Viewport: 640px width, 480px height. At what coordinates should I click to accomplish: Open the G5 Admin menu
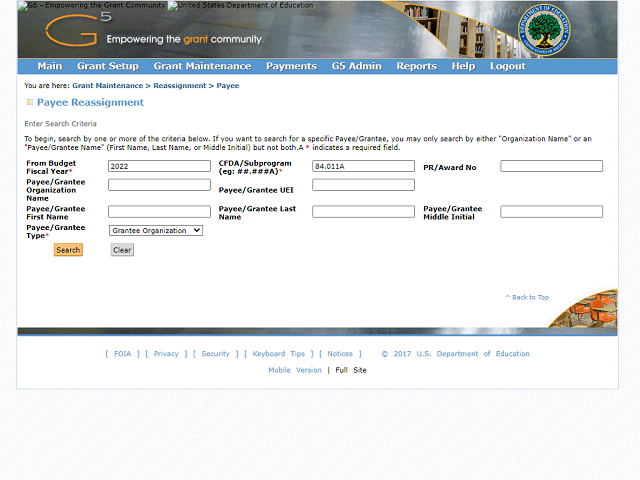356,66
